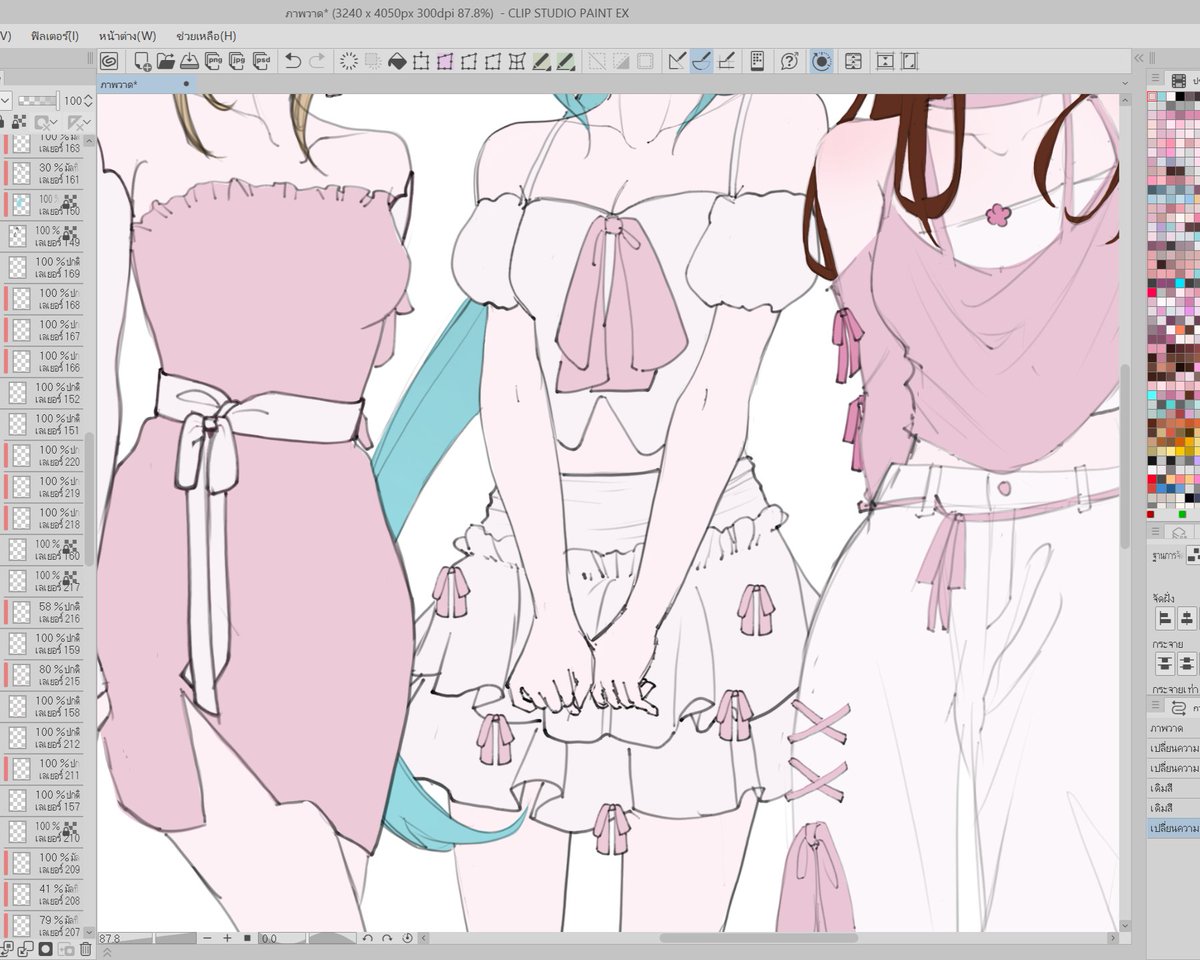Click the Open file folder icon
Screen dimensions: 1200x960
[166, 61]
